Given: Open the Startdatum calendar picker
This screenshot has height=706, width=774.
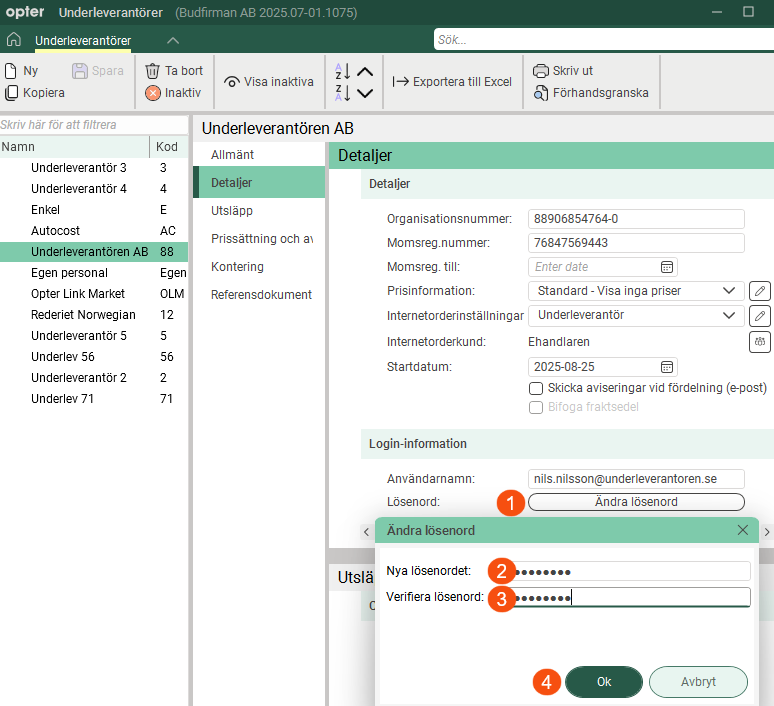Looking at the screenshot, I should pyautogui.click(x=667, y=367).
